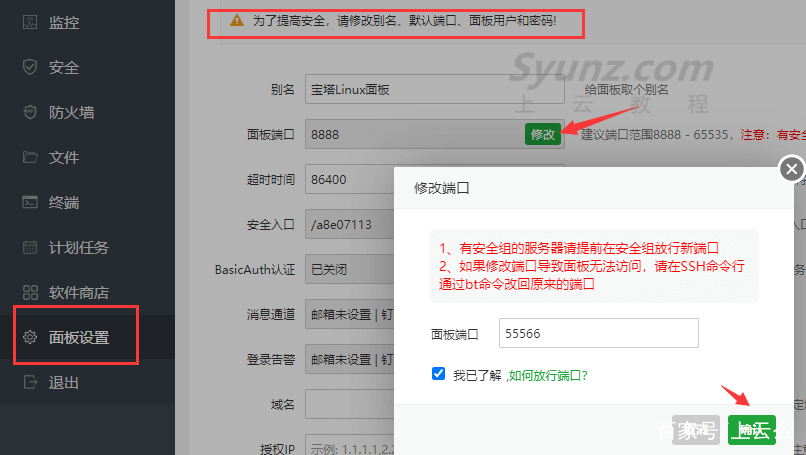Select 面板设置 in the sidebar

tap(79, 337)
